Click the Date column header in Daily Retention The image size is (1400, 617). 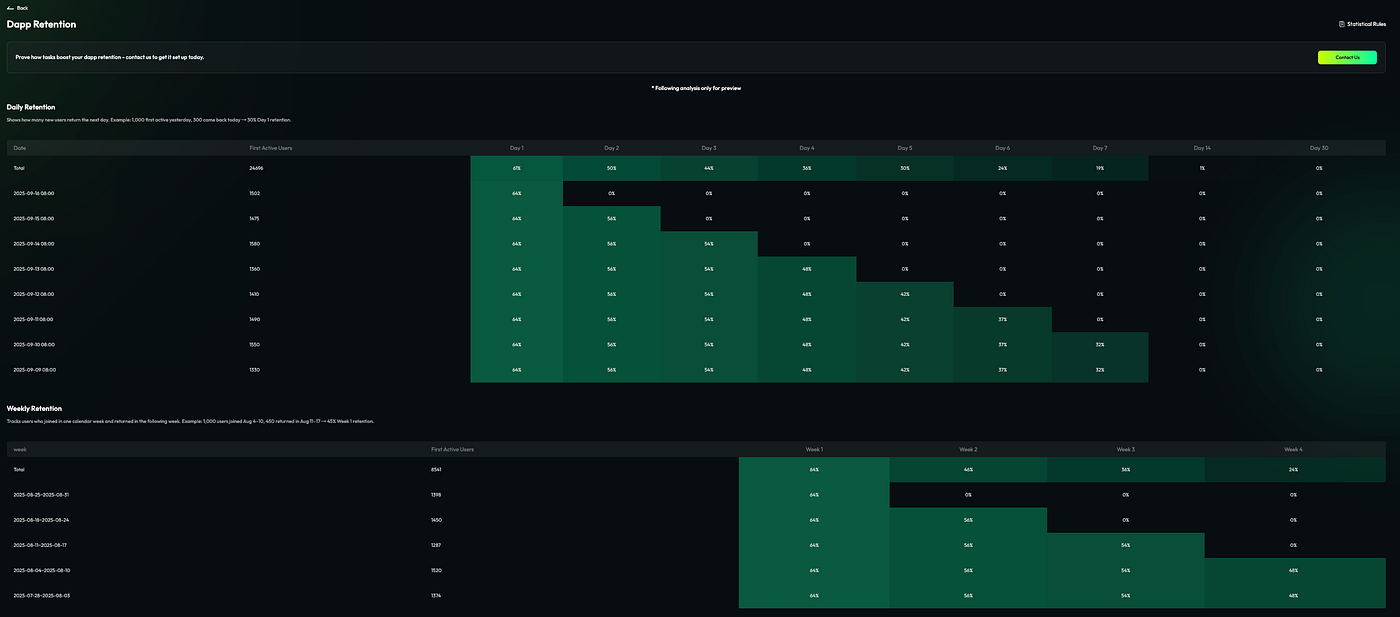point(20,148)
